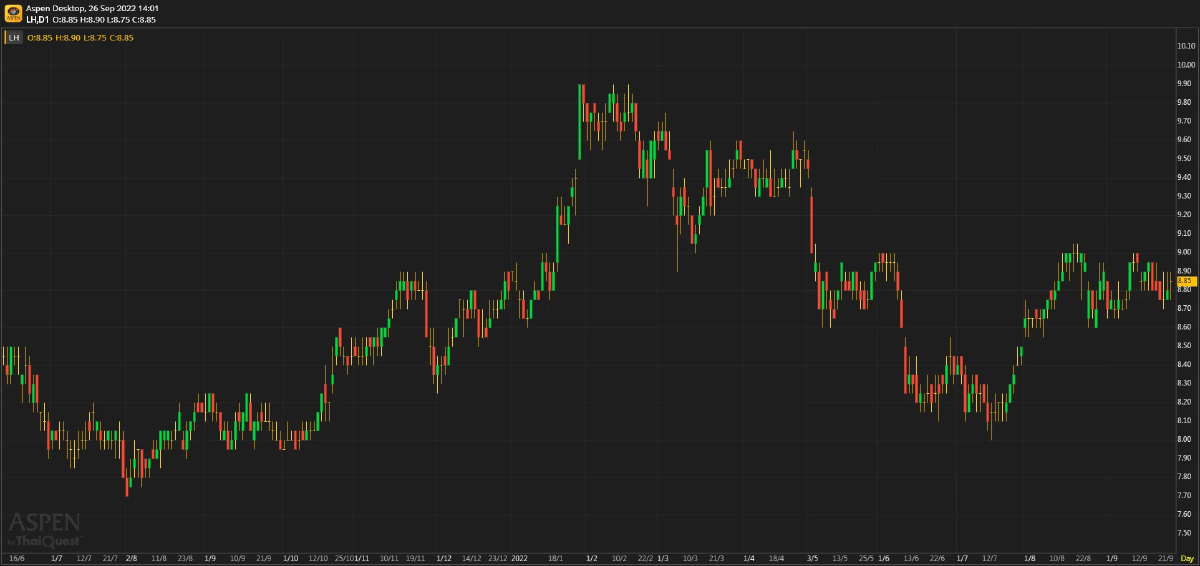Select the 2022 year marker on time axis

click(x=519, y=557)
